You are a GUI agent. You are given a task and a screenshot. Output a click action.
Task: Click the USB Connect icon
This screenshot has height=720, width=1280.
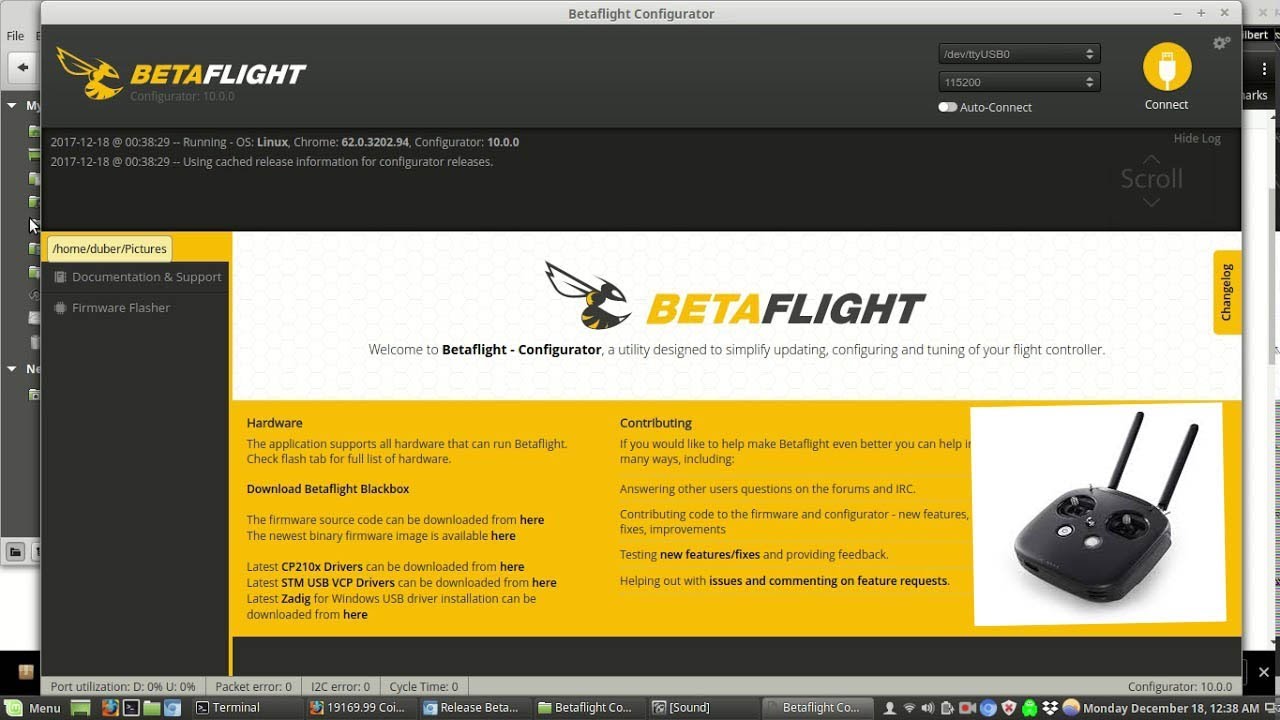tap(1167, 67)
